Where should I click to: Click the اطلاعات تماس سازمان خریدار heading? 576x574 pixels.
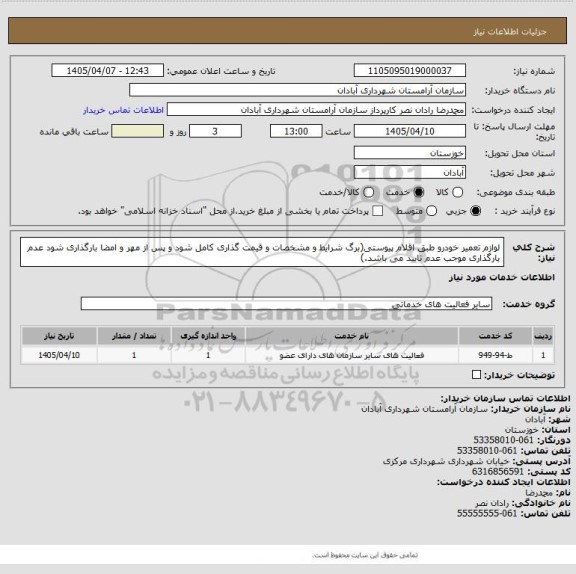click(x=505, y=398)
